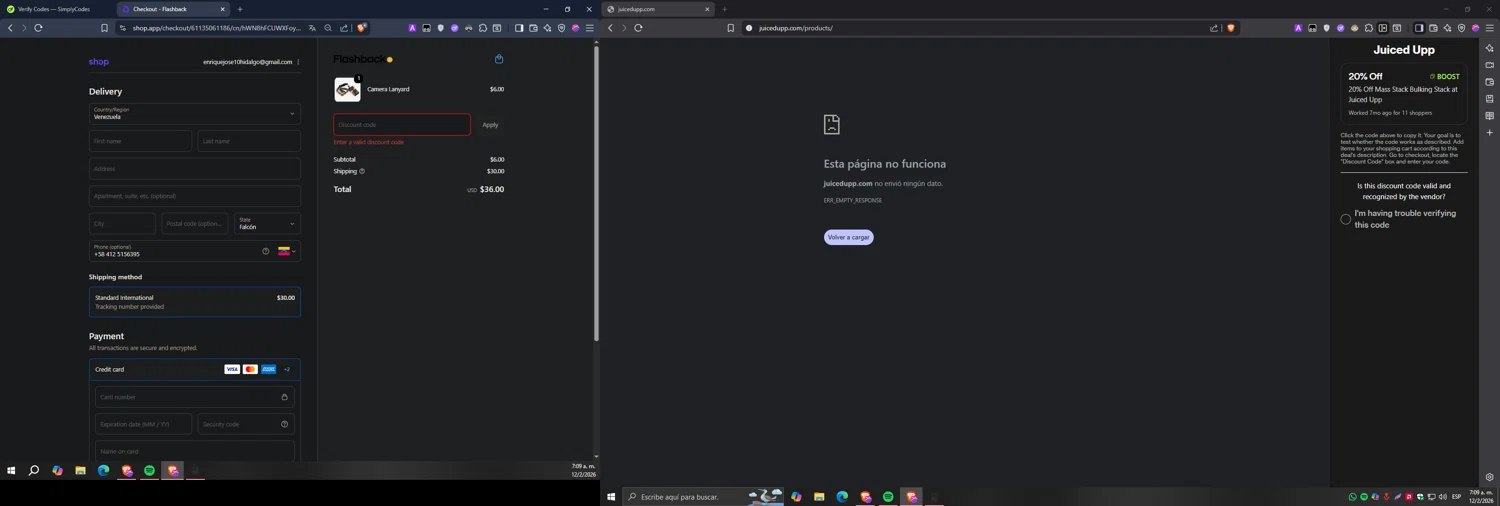
Task: Click Brave Shields icon in left browser
Action: click(x=361, y=28)
